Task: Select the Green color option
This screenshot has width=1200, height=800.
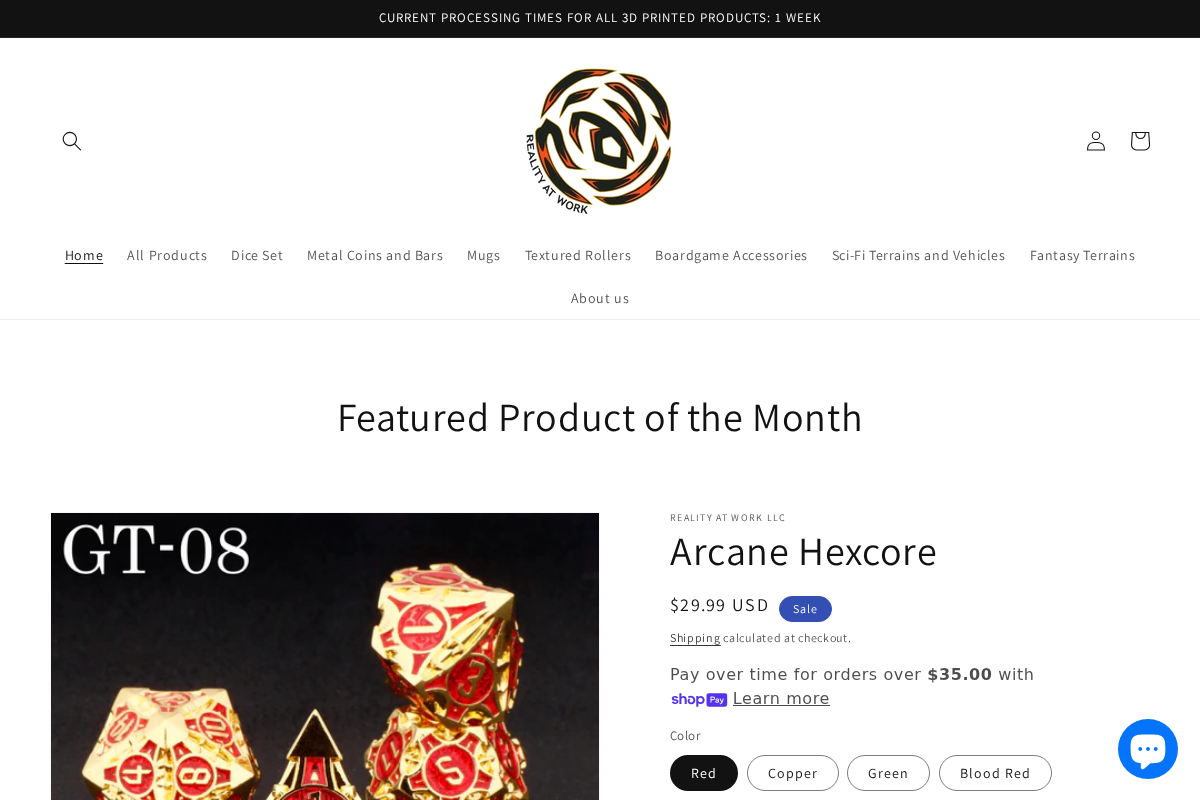Action: point(888,773)
